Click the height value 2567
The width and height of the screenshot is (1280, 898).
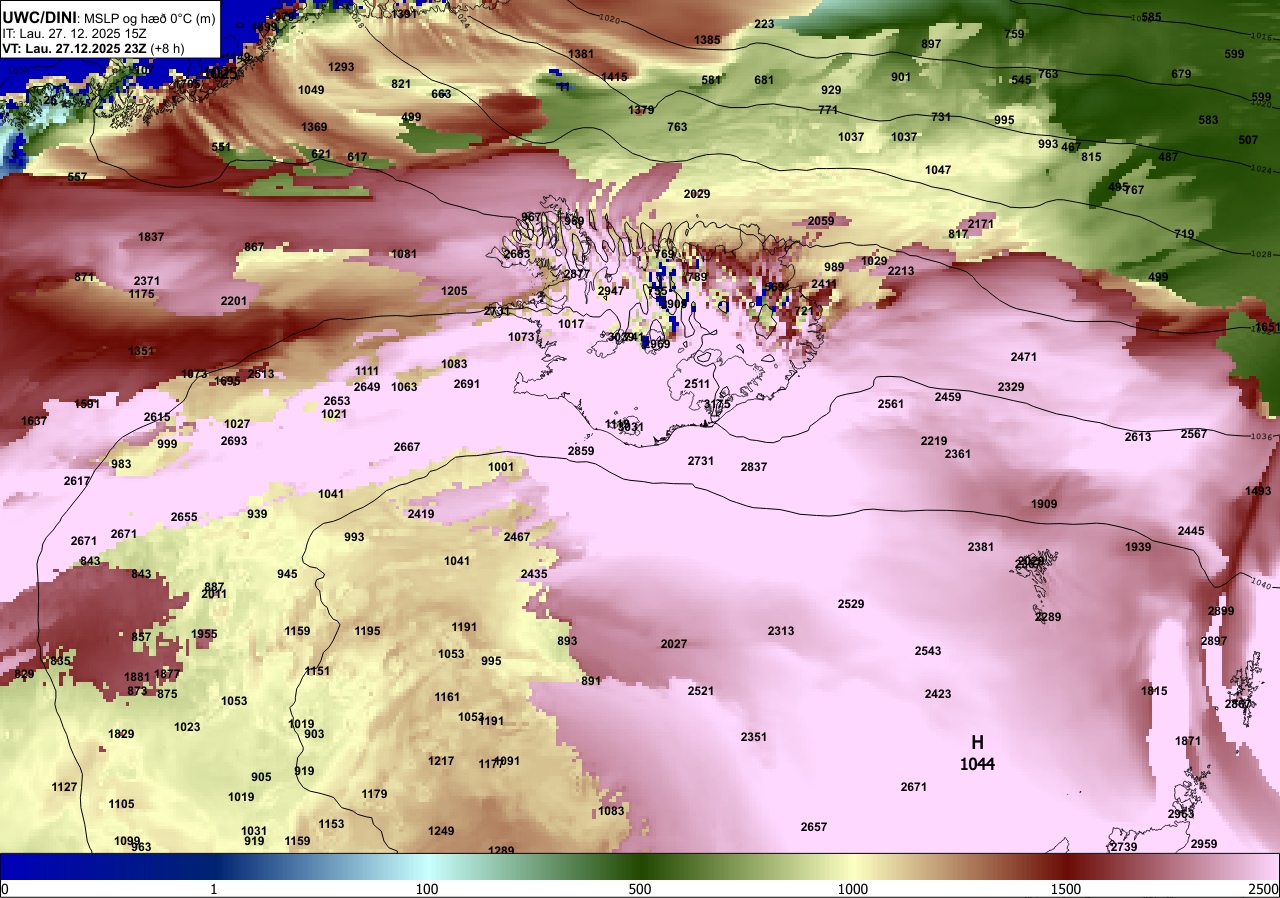1194,434
